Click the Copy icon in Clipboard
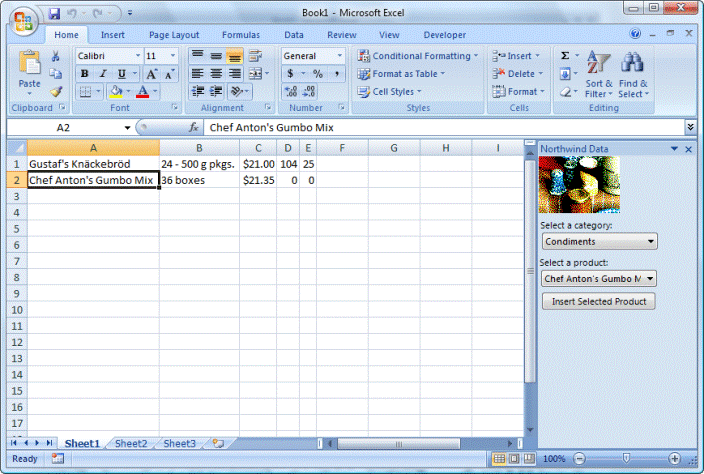The image size is (704, 474). tap(56, 74)
